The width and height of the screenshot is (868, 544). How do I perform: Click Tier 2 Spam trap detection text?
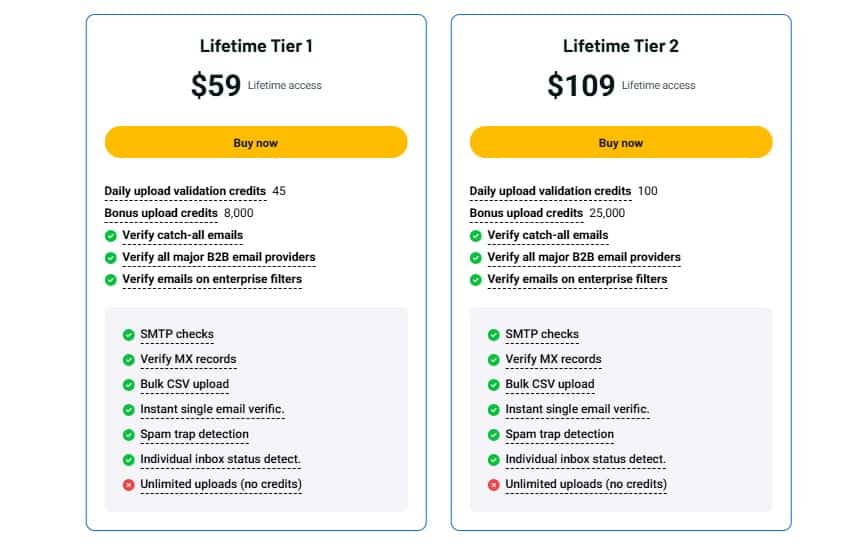(559, 434)
